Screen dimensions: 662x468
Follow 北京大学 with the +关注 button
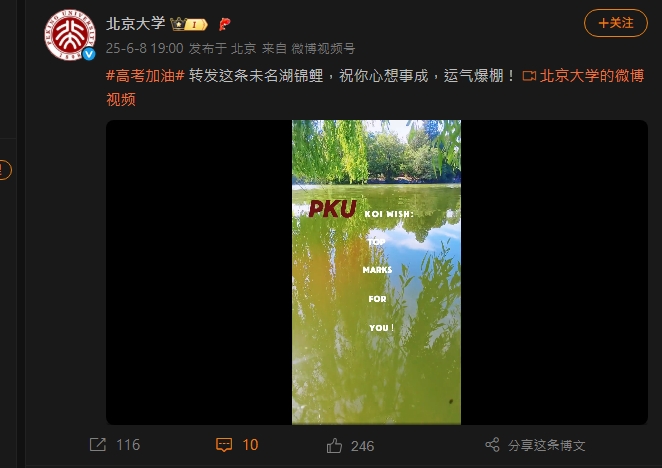616,23
